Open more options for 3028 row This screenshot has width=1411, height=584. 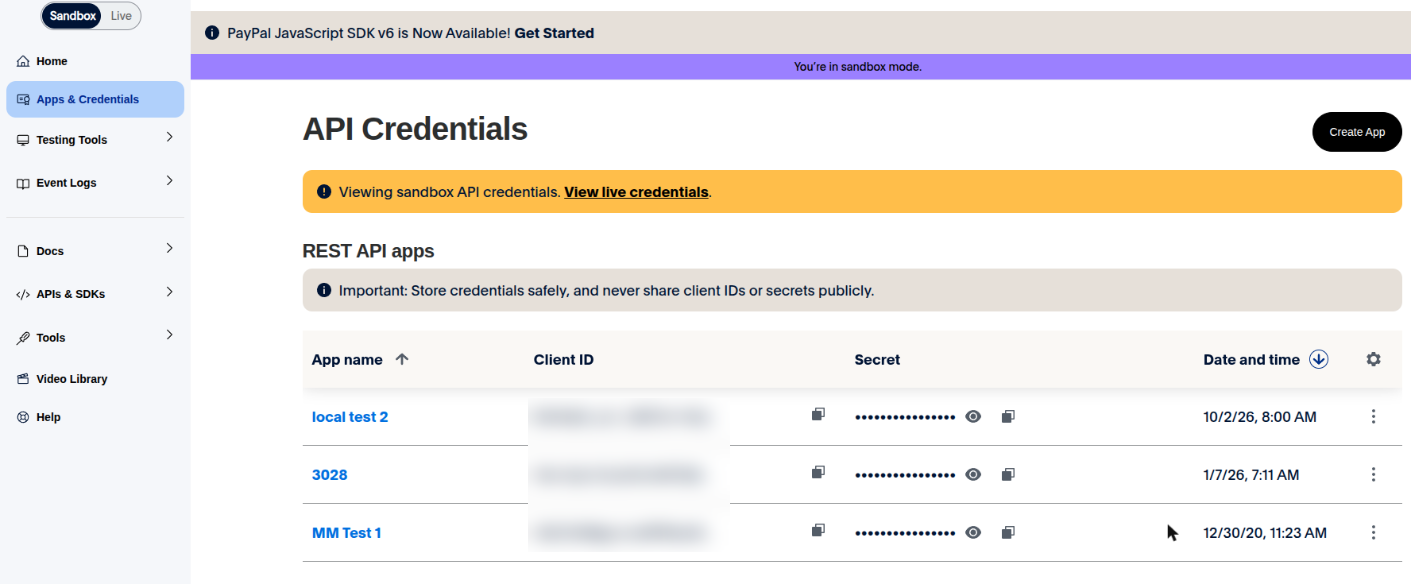pyautogui.click(x=1373, y=475)
